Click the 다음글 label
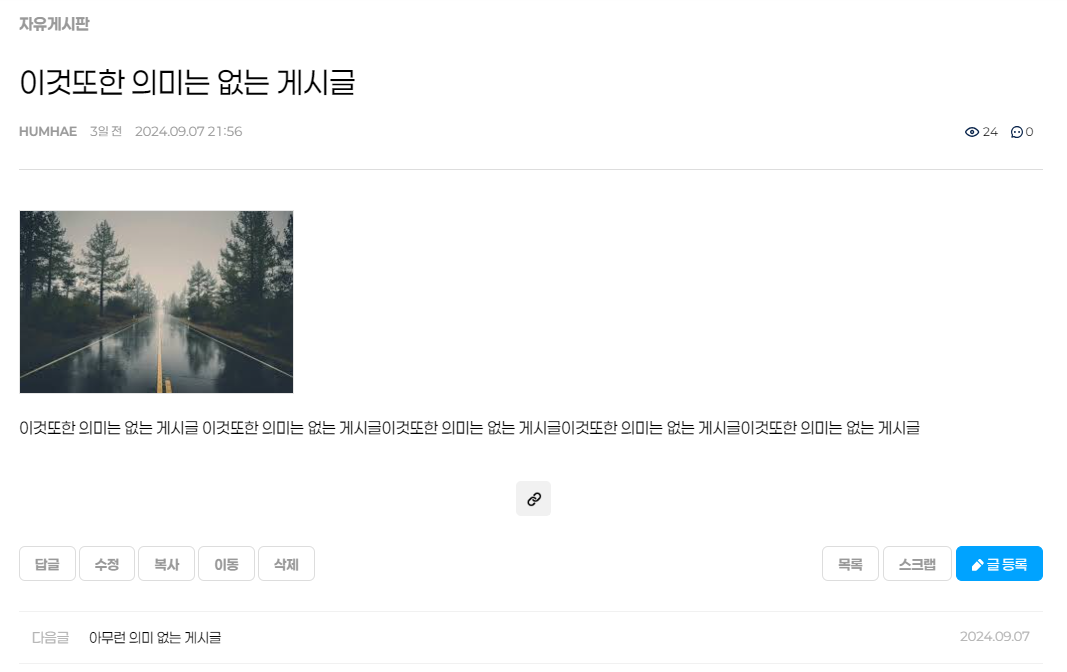The image size is (1067, 672). [x=50, y=637]
